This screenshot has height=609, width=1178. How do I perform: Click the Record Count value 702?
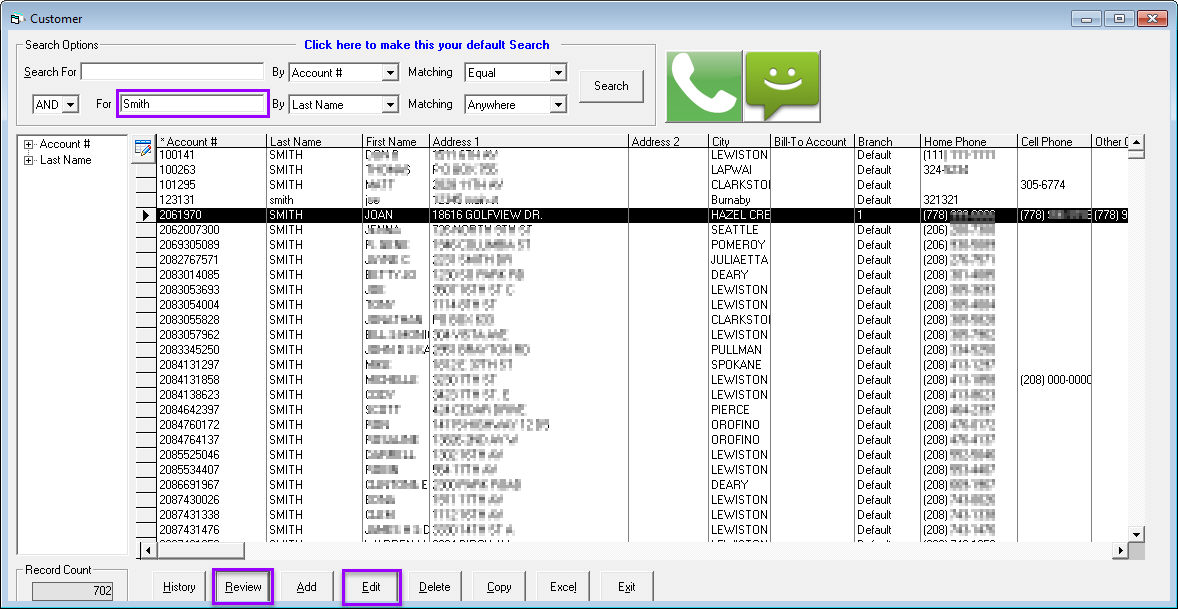[72, 592]
